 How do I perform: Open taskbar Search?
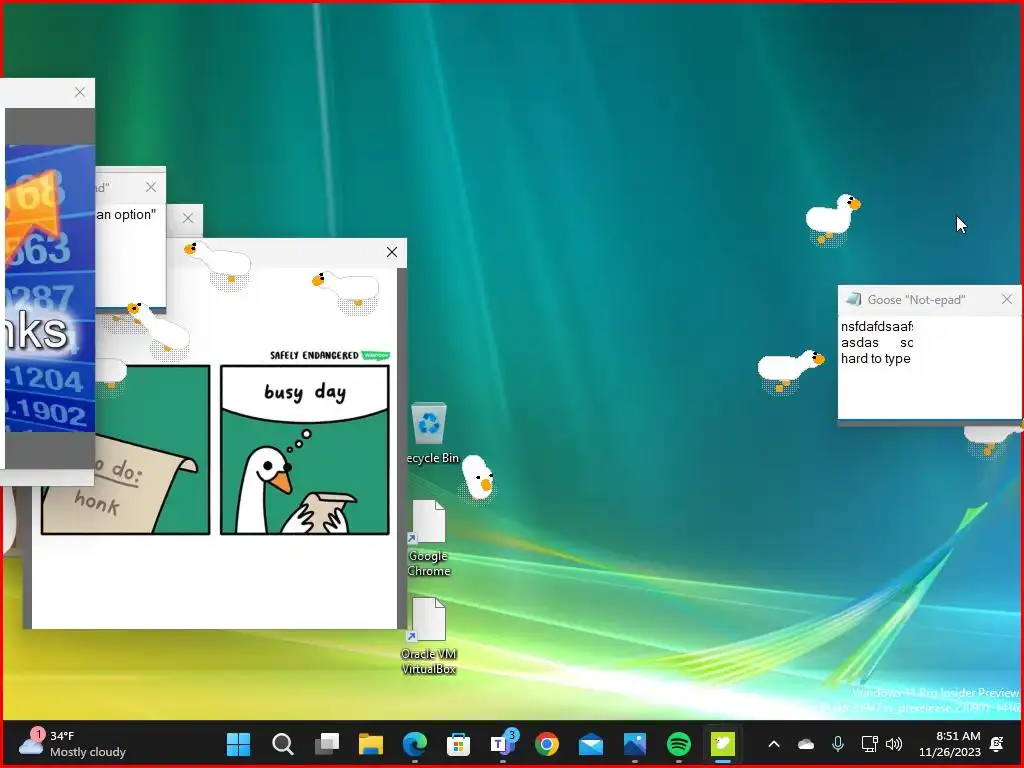click(283, 744)
